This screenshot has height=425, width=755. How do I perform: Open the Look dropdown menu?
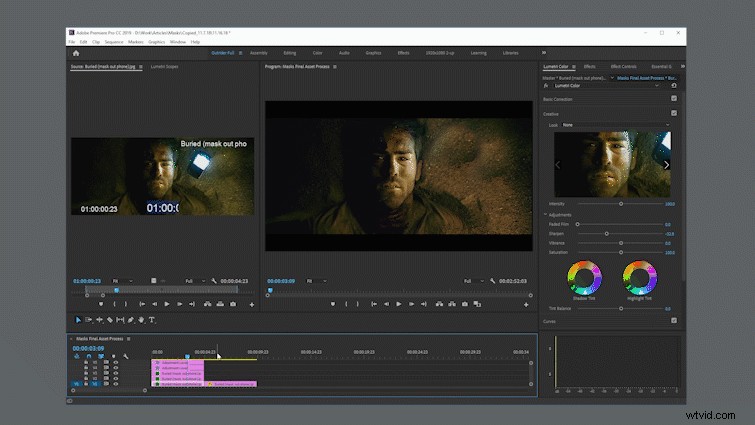[616, 125]
